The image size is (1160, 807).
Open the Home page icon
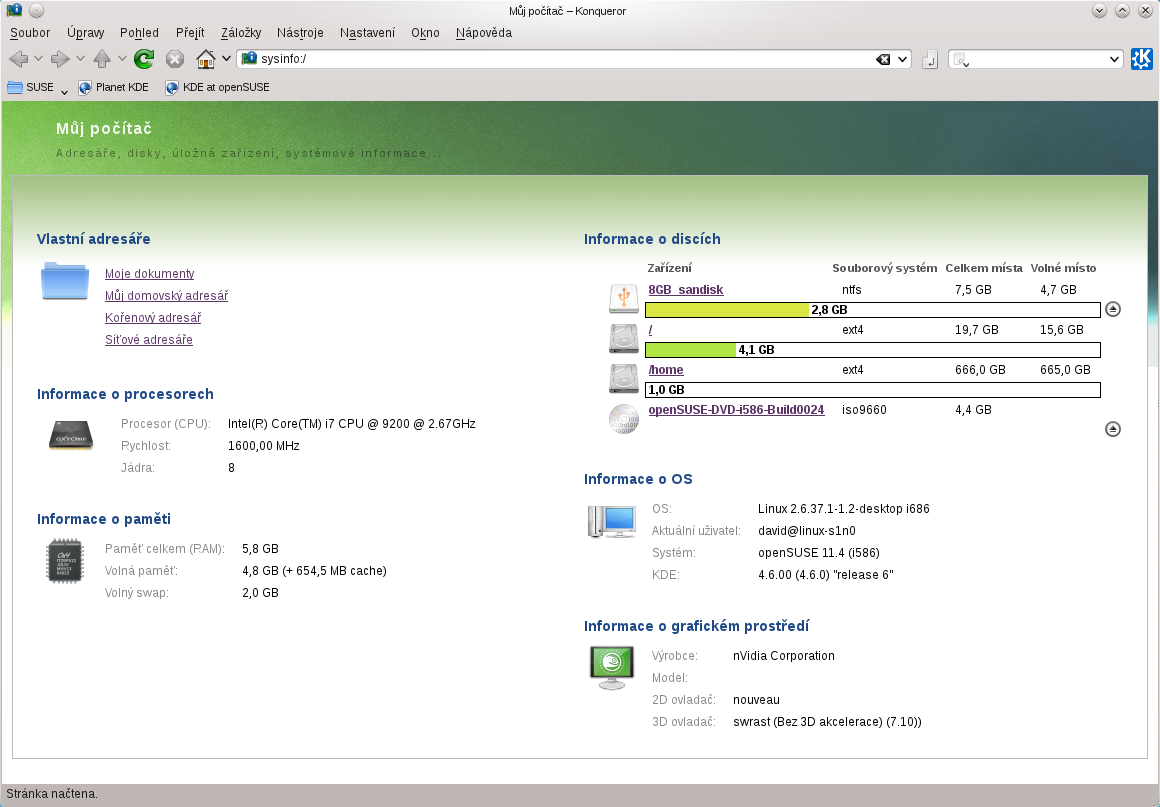(x=206, y=58)
